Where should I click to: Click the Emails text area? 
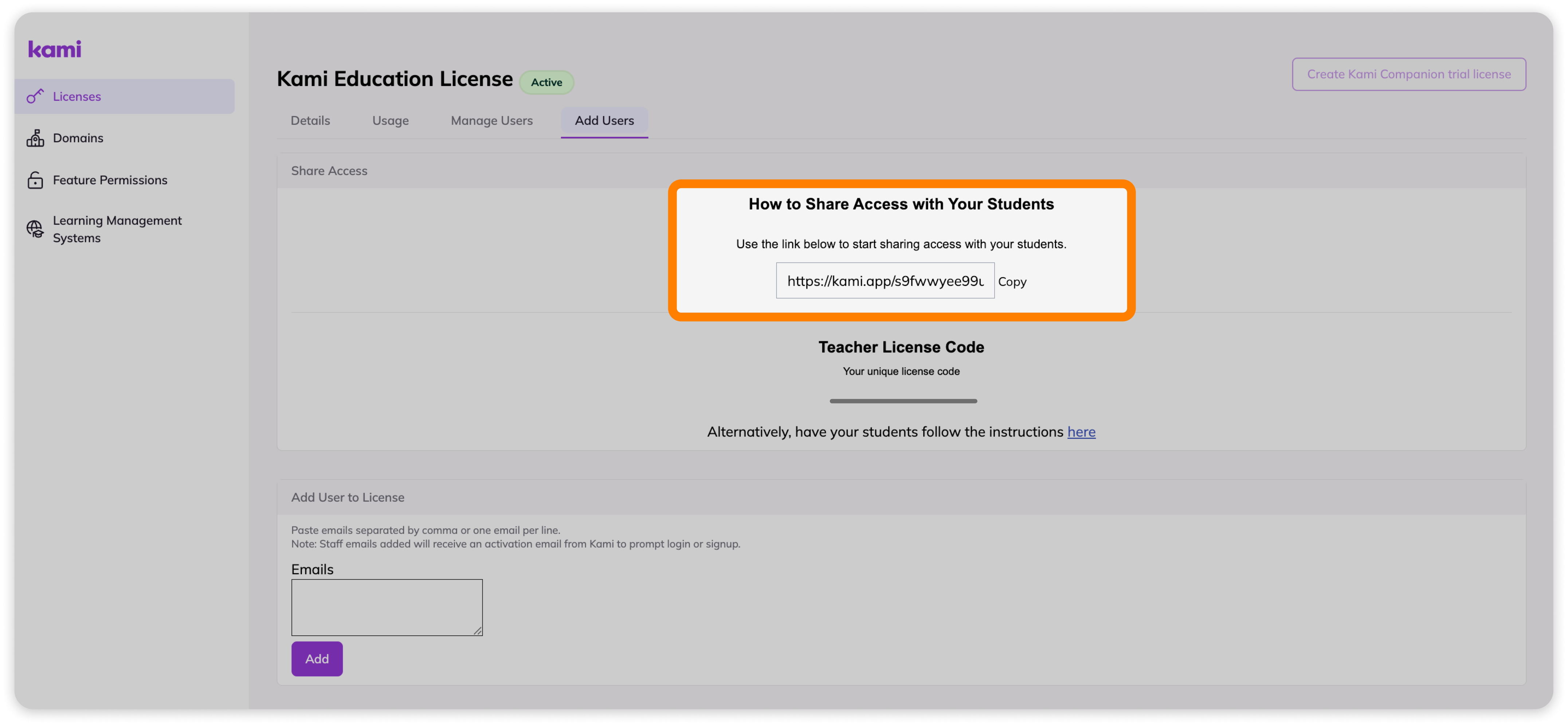coord(387,607)
